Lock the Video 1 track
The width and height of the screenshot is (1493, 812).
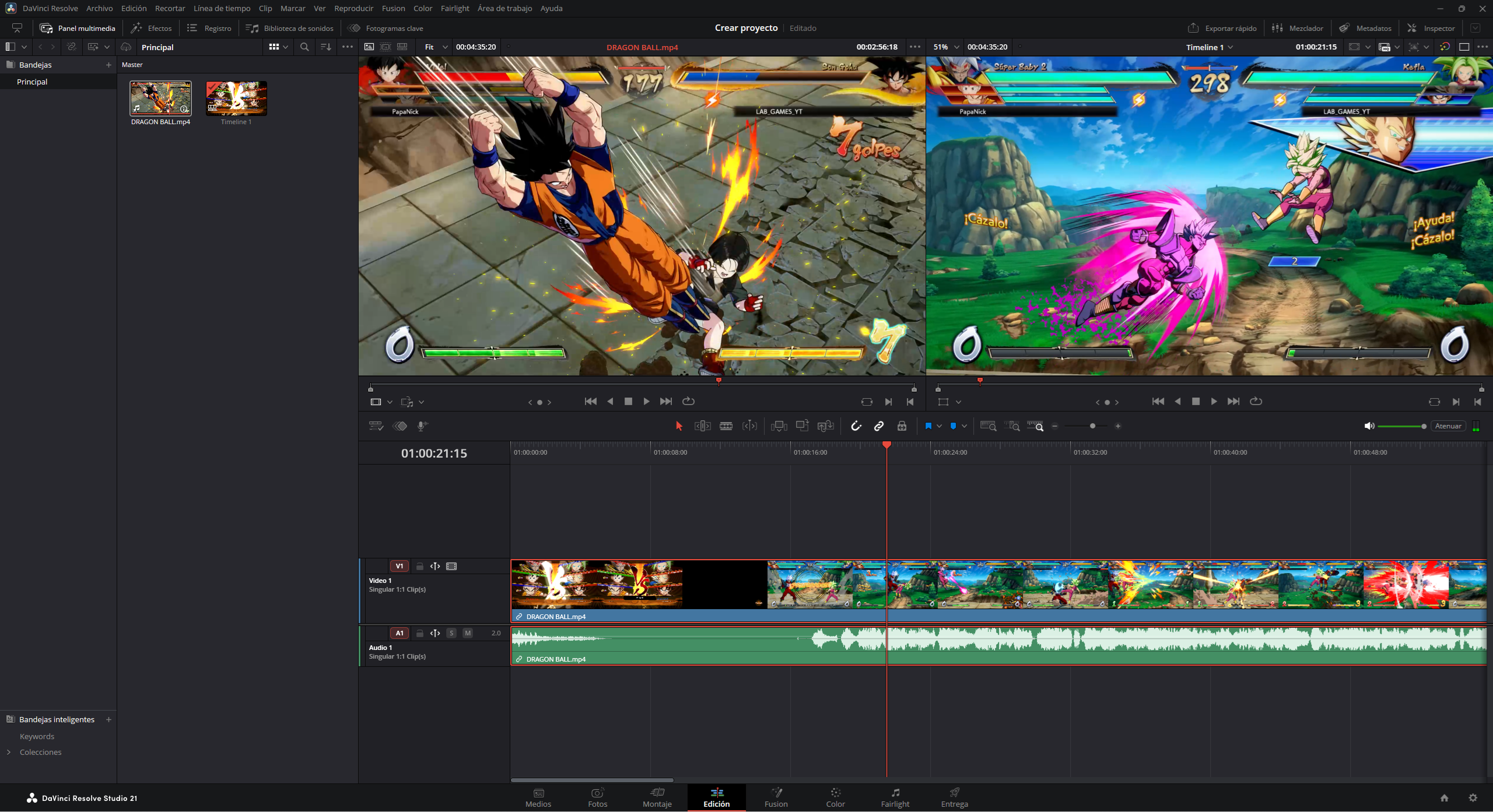(x=420, y=566)
